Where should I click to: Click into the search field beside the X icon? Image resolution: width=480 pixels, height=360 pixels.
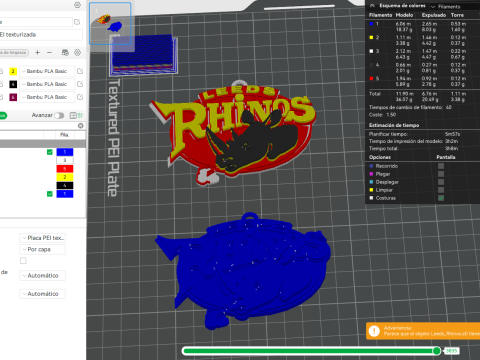tap(38, 126)
